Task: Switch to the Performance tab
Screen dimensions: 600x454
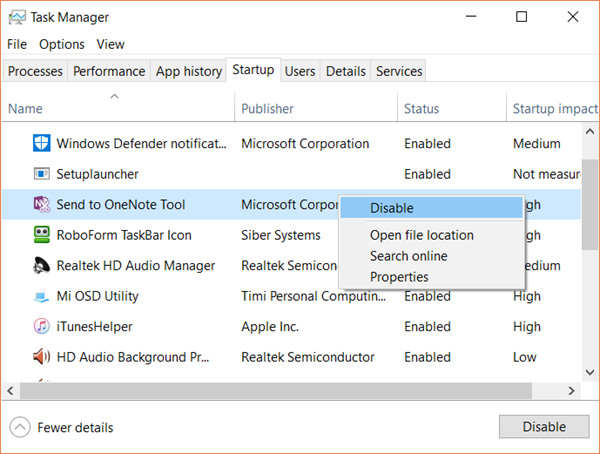Action: tap(109, 71)
